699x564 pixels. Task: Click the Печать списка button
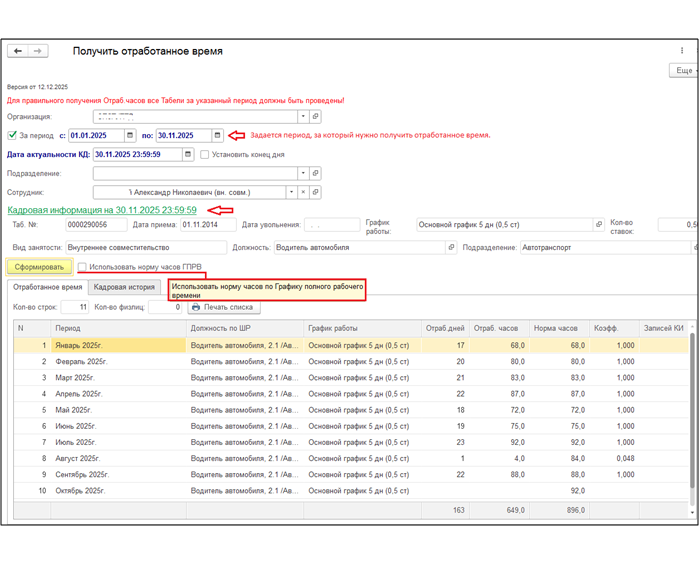[x=222, y=307]
